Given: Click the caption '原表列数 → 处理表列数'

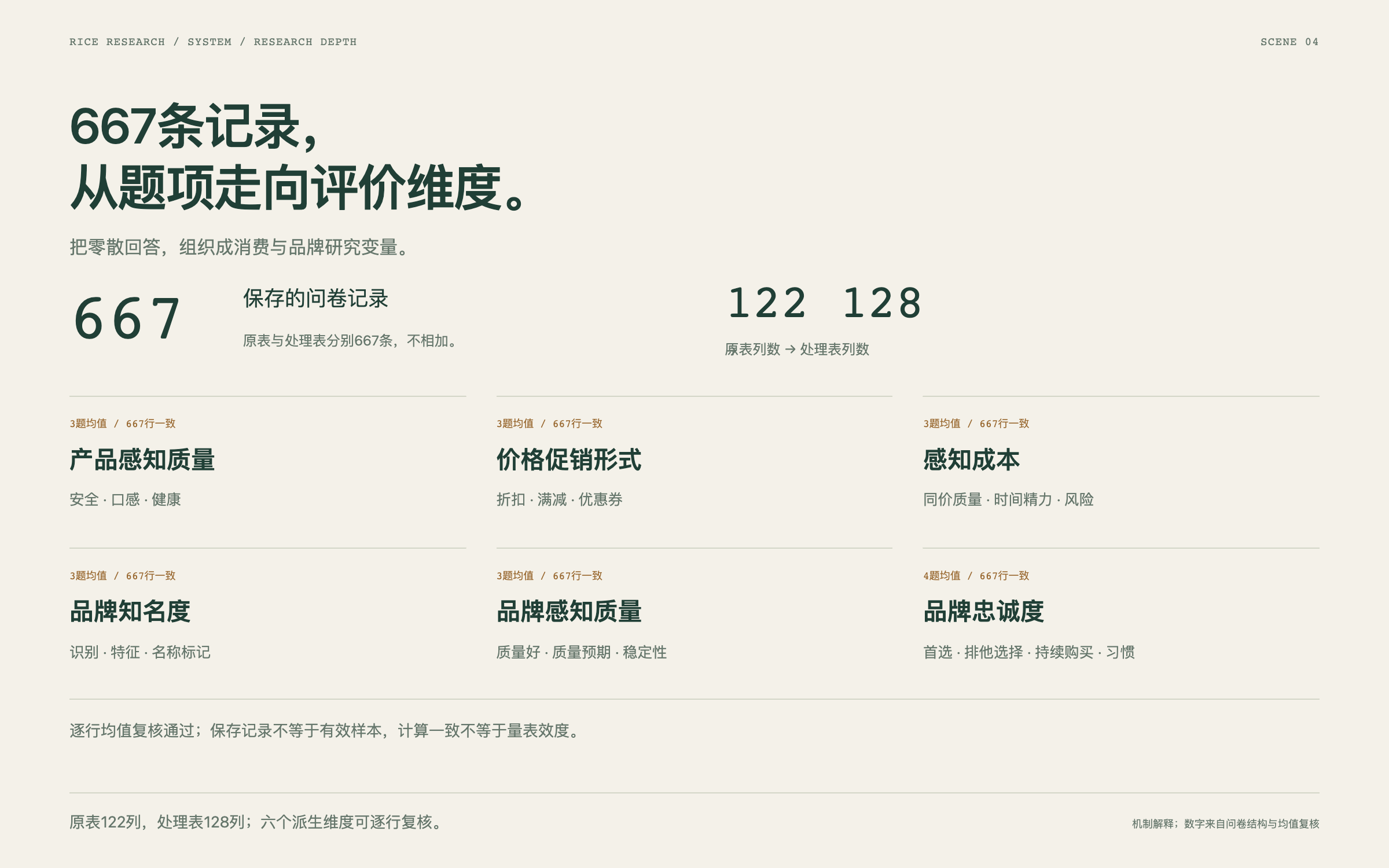Looking at the screenshot, I should pos(797,349).
